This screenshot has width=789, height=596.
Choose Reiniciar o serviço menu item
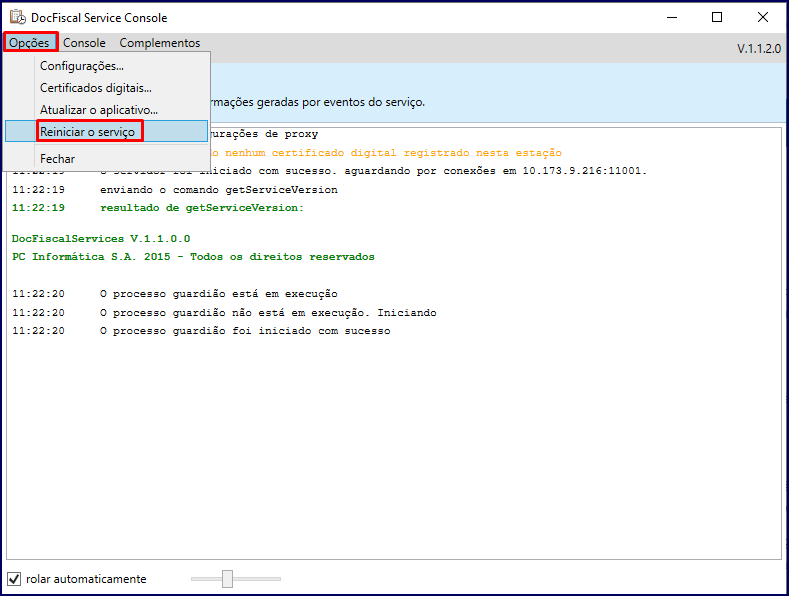coord(106,131)
